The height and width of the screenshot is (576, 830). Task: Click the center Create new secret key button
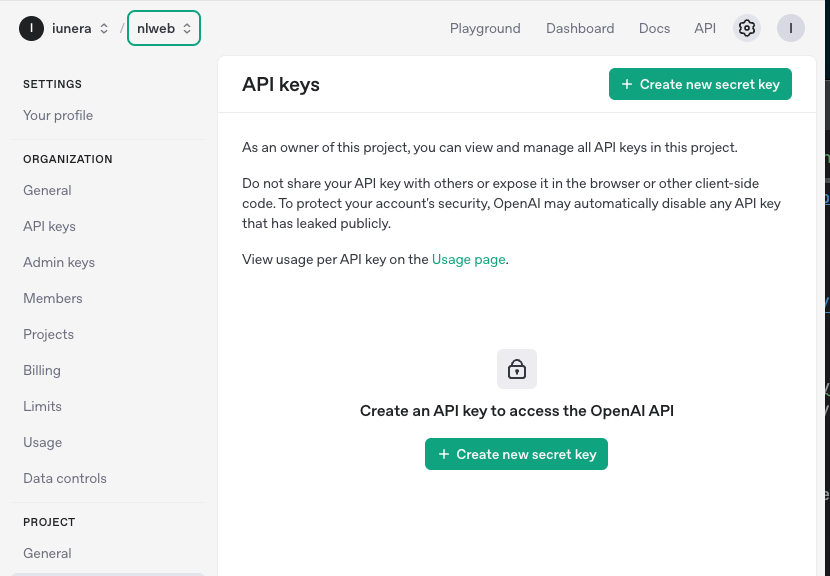(516, 454)
